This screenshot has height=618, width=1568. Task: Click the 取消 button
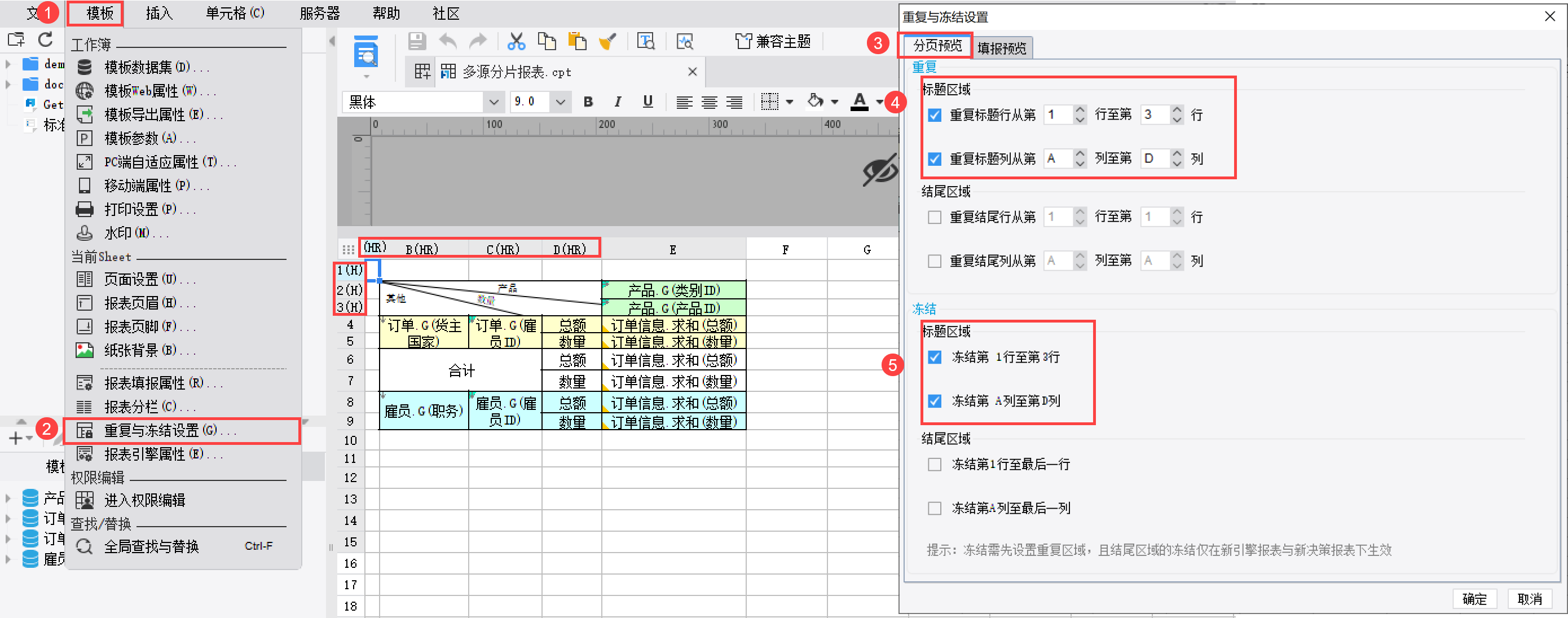point(1529,599)
